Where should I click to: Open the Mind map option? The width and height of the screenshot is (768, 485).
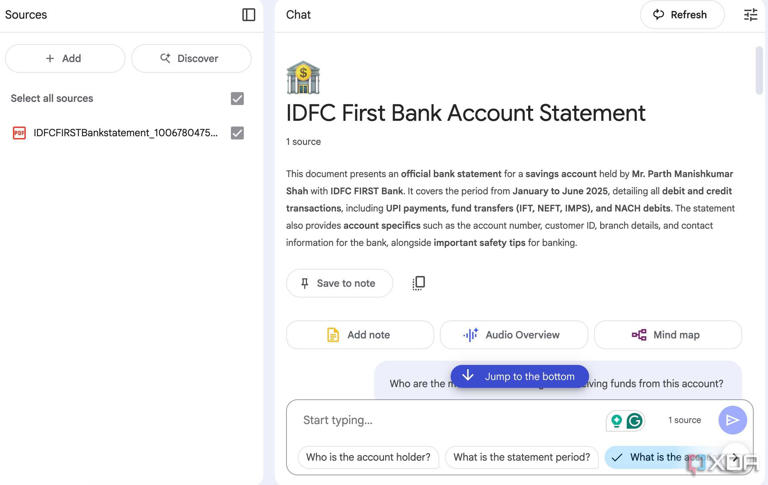pyautogui.click(x=667, y=335)
